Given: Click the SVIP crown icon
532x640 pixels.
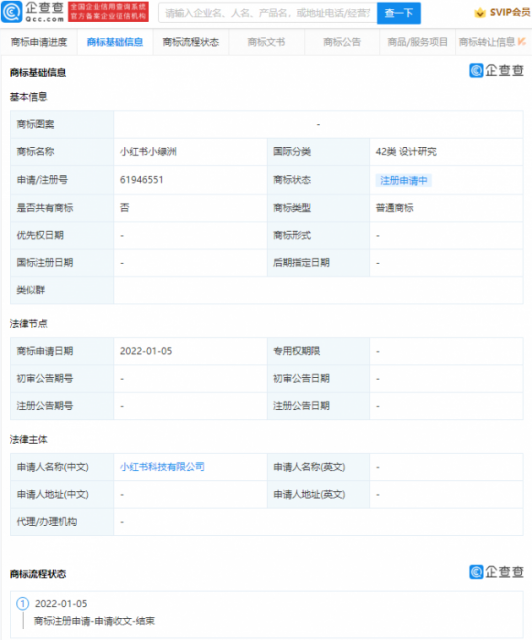Looking at the screenshot, I should tap(480, 13).
